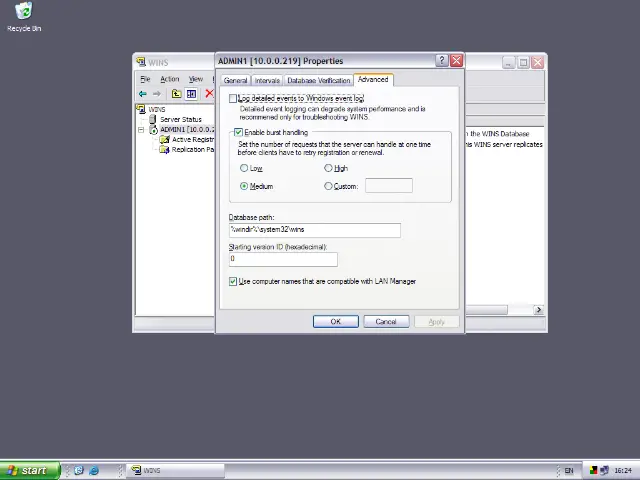The height and width of the screenshot is (480, 640).
Task: Click the WINS title bar icon
Action: 141,62
